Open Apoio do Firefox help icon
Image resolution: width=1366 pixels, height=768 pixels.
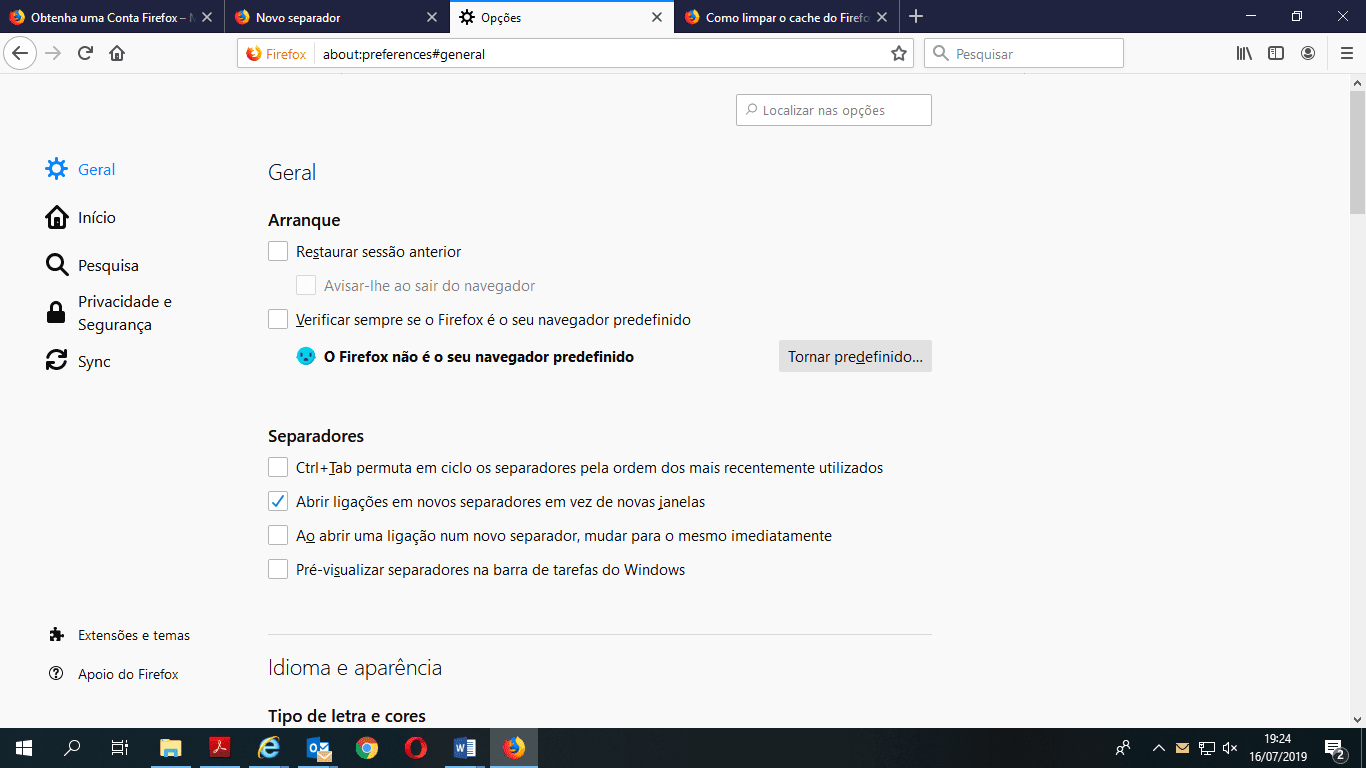click(x=57, y=673)
